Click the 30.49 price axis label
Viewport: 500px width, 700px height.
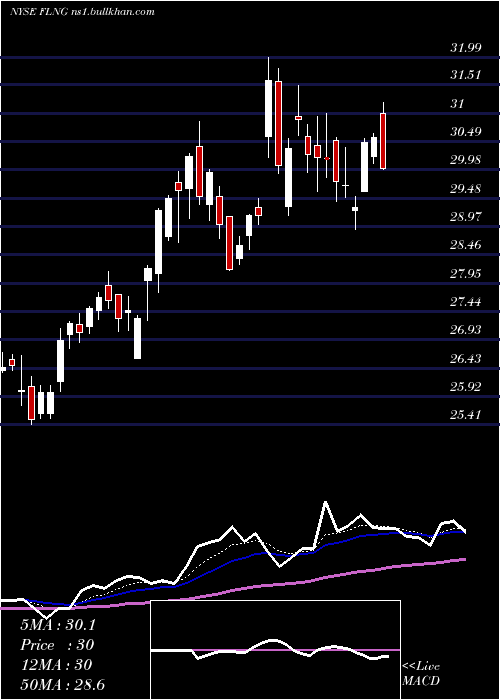[x=466, y=132]
